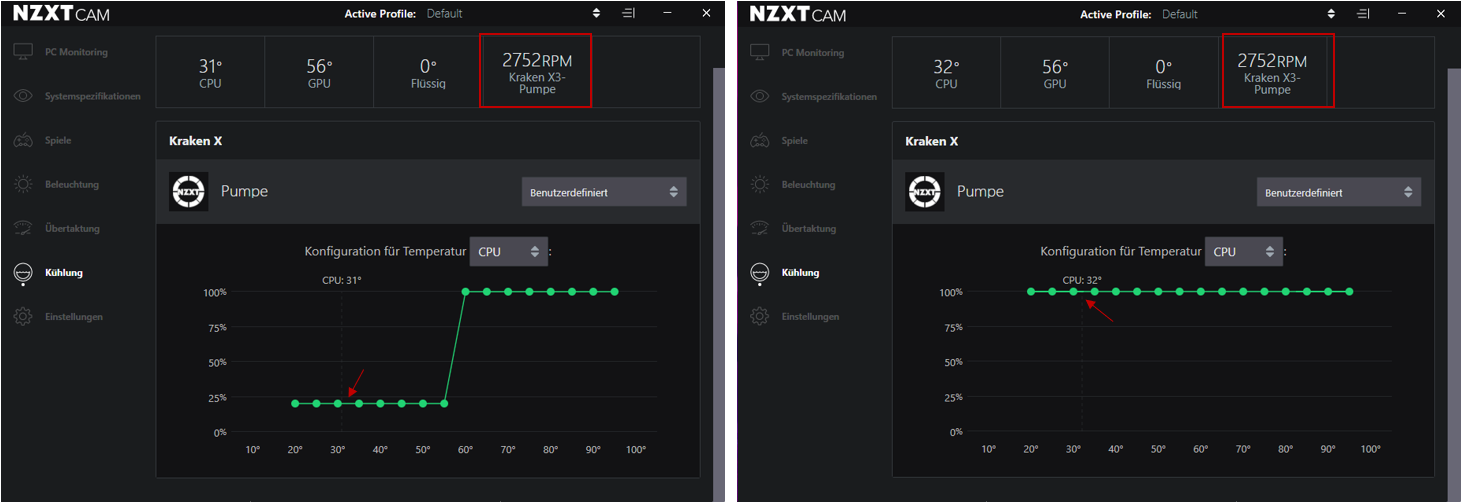
Task: Click 55° curve point at 25%, CPU 31° window
Action: pos(444,404)
